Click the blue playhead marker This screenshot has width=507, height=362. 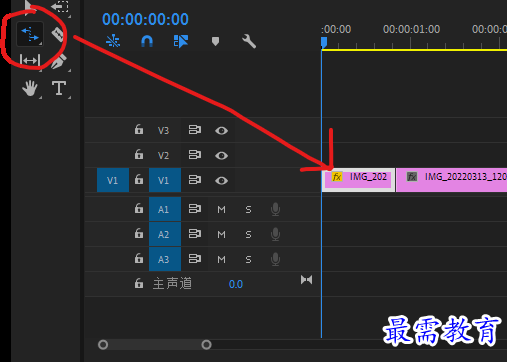tap(324, 42)
